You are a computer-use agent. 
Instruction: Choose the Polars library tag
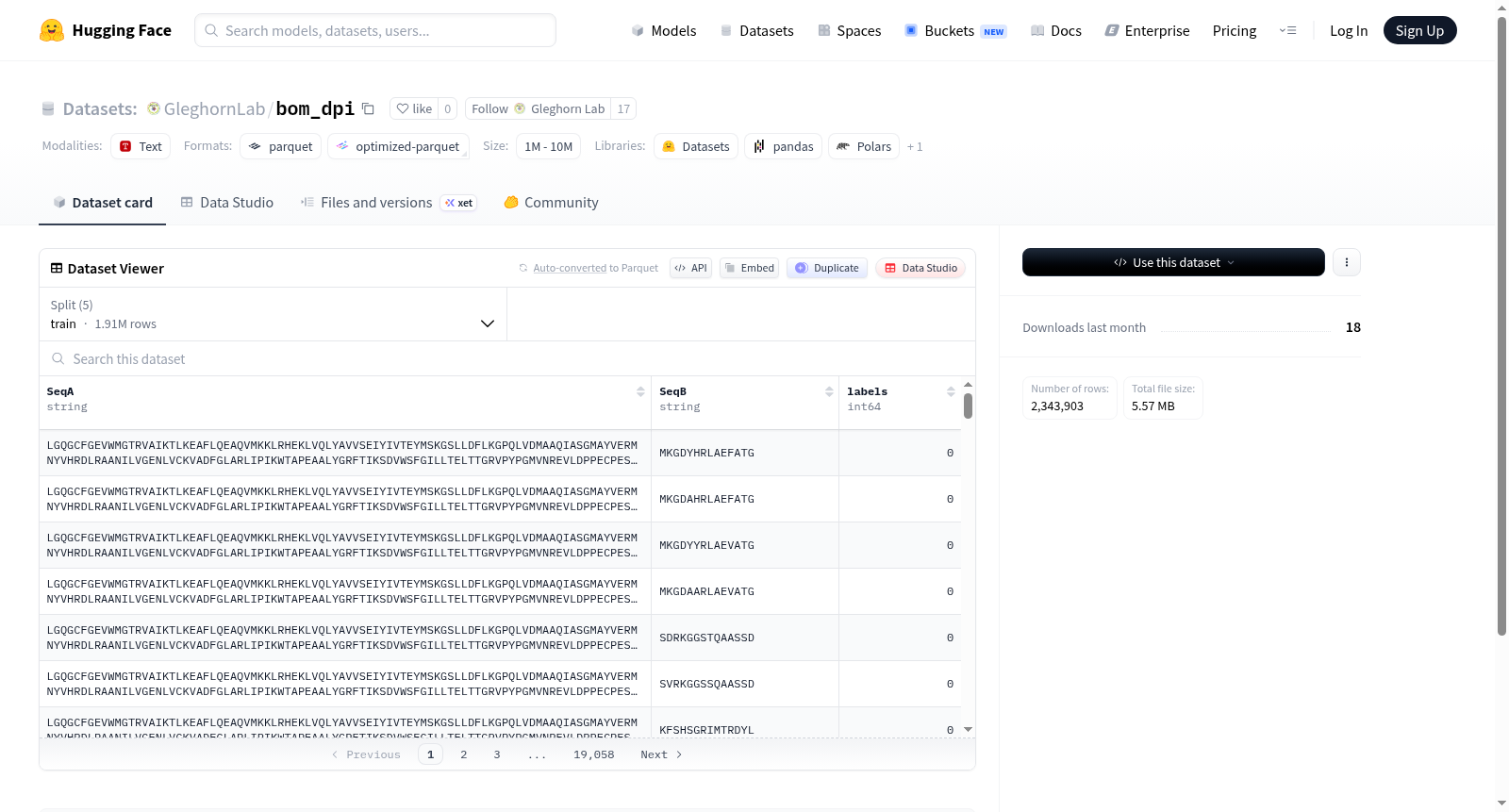click(864, 146)
